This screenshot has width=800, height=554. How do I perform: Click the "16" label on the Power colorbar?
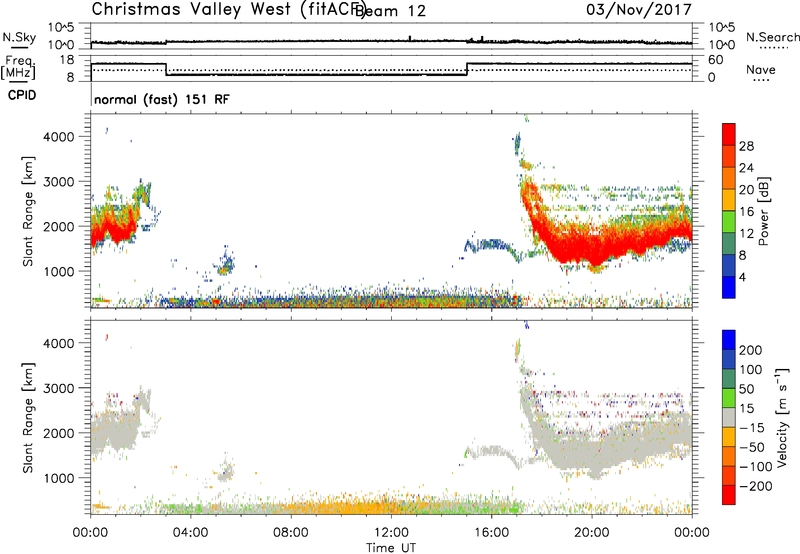coord(746,212)
